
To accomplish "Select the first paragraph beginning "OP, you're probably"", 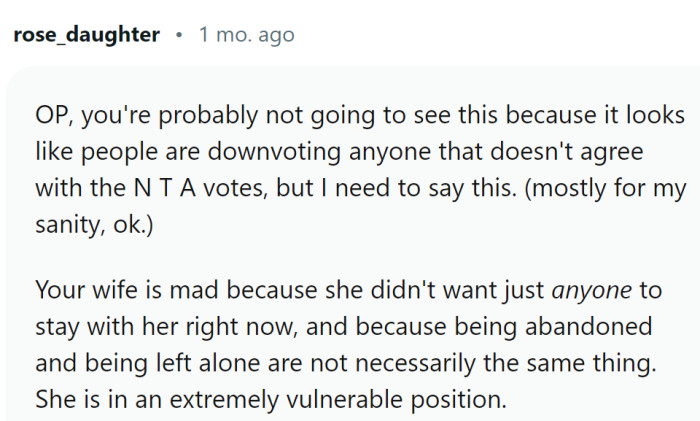I will (361, 170).
